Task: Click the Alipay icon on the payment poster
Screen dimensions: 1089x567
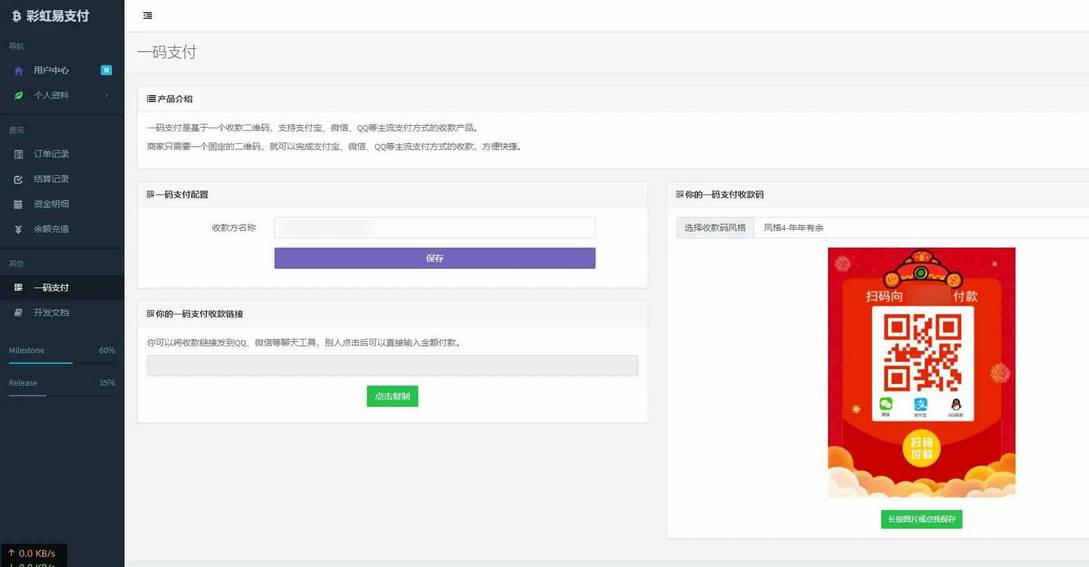Action: 921,404
